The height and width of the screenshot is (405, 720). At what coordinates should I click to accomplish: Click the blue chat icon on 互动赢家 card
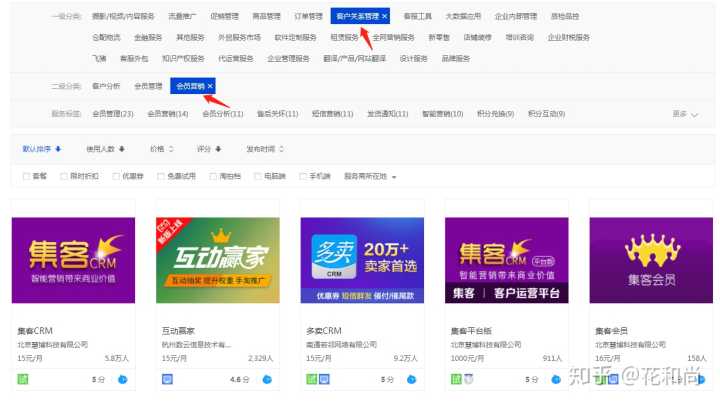pyautogui.click(x=267, y=379)
